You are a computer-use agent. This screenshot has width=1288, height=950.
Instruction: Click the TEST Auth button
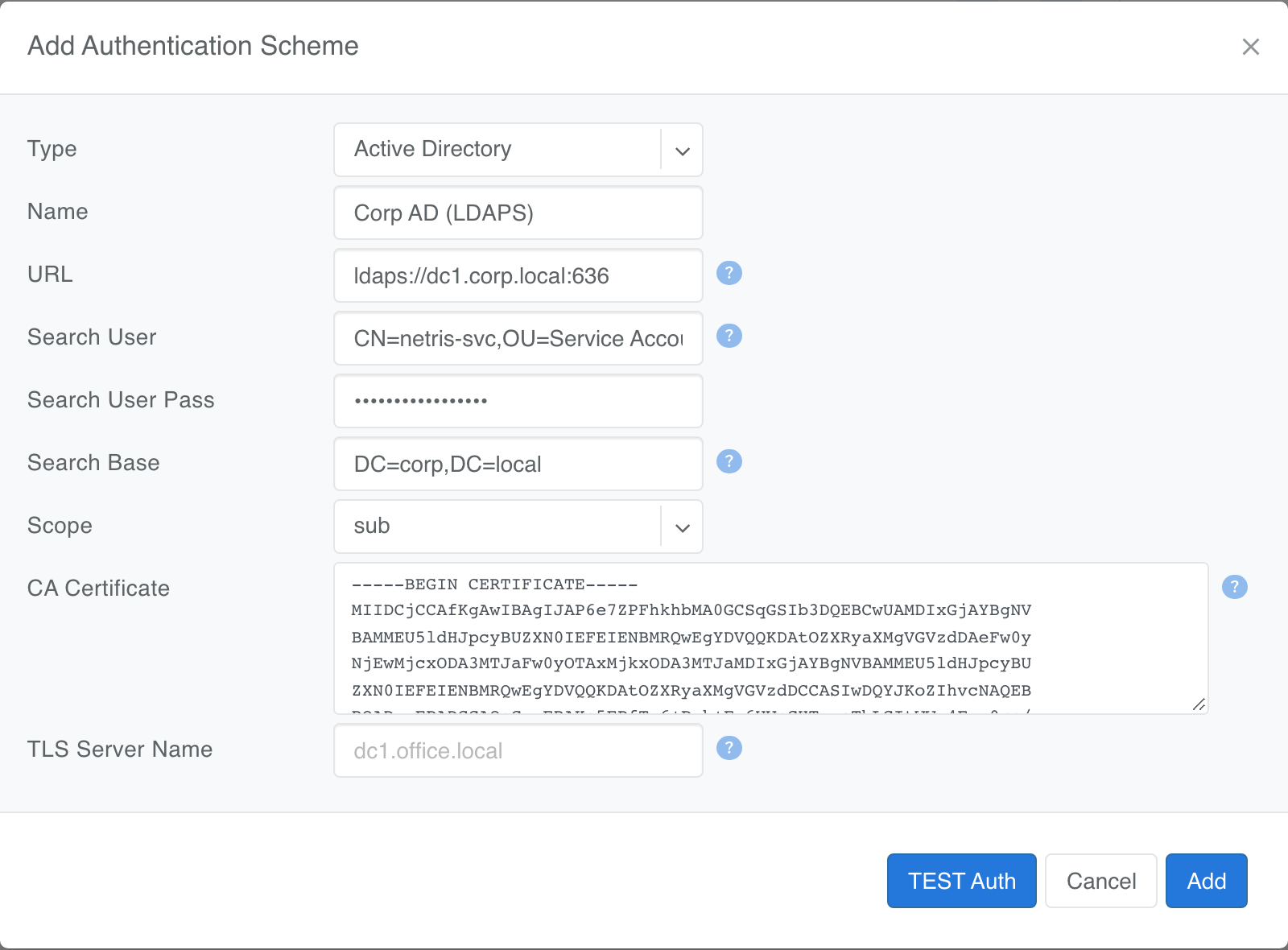pyautogui.click(x=961, y=881)
